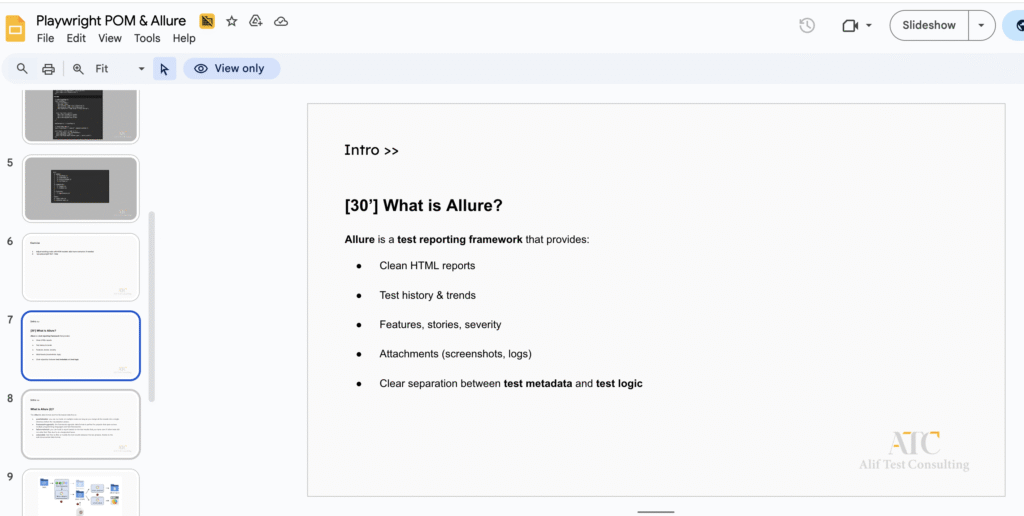Open version history clock icon

(807, 26)
